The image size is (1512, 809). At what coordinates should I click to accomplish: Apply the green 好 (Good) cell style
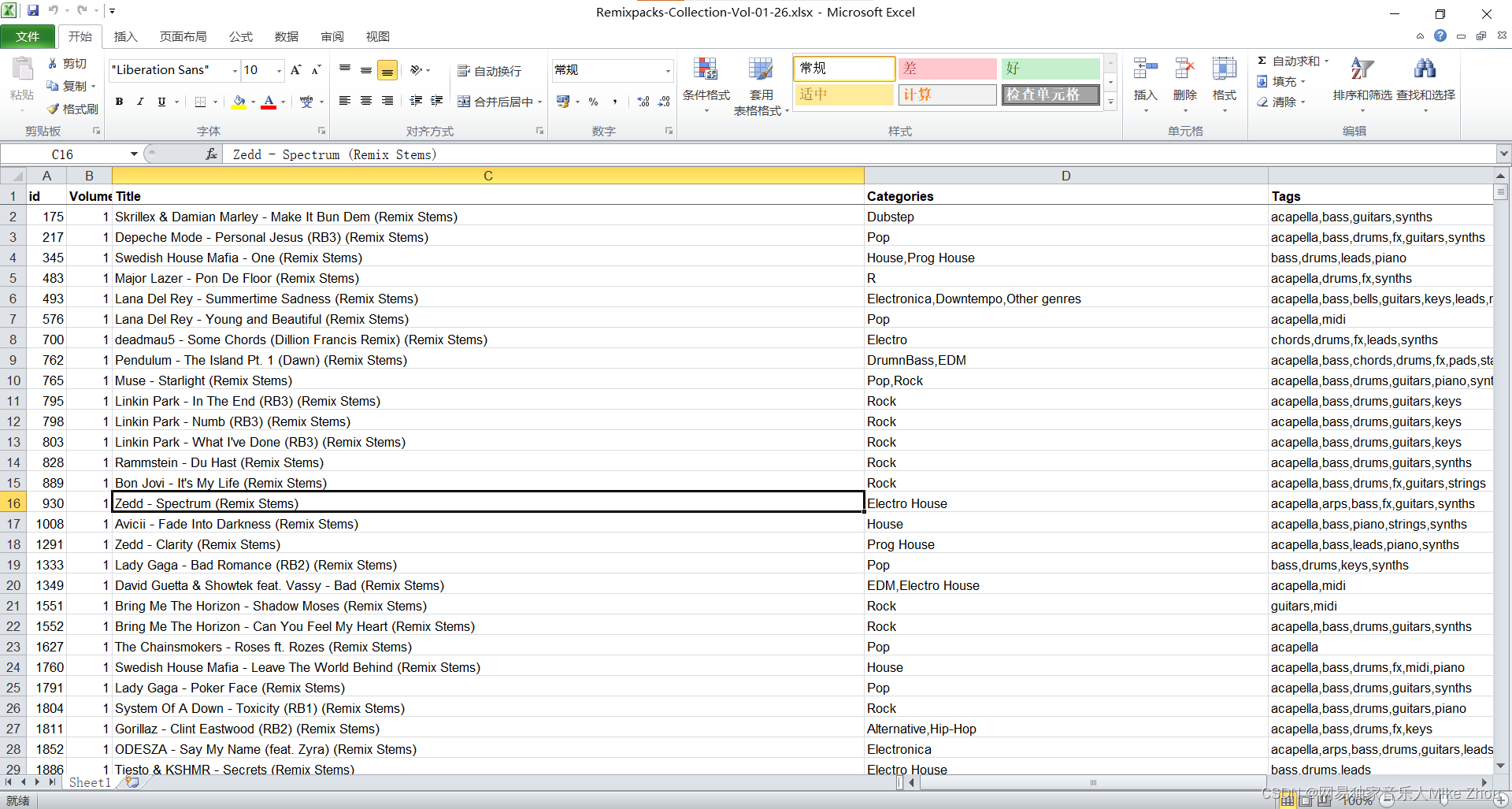pyautogui.click(x=1051, y=69)
